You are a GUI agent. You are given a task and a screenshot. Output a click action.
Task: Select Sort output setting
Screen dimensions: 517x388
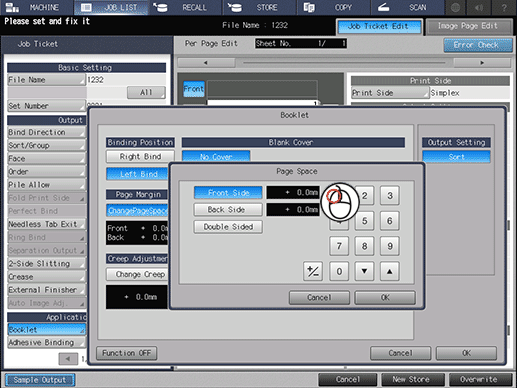pos(456,157)
